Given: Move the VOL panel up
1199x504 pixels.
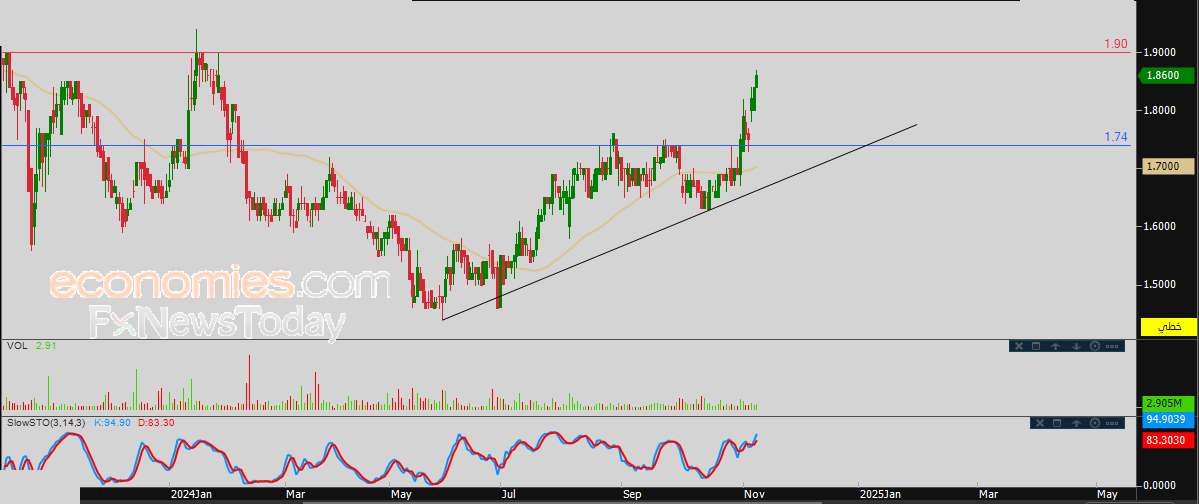Looking at the screenshot, I should coord(1055,346).
